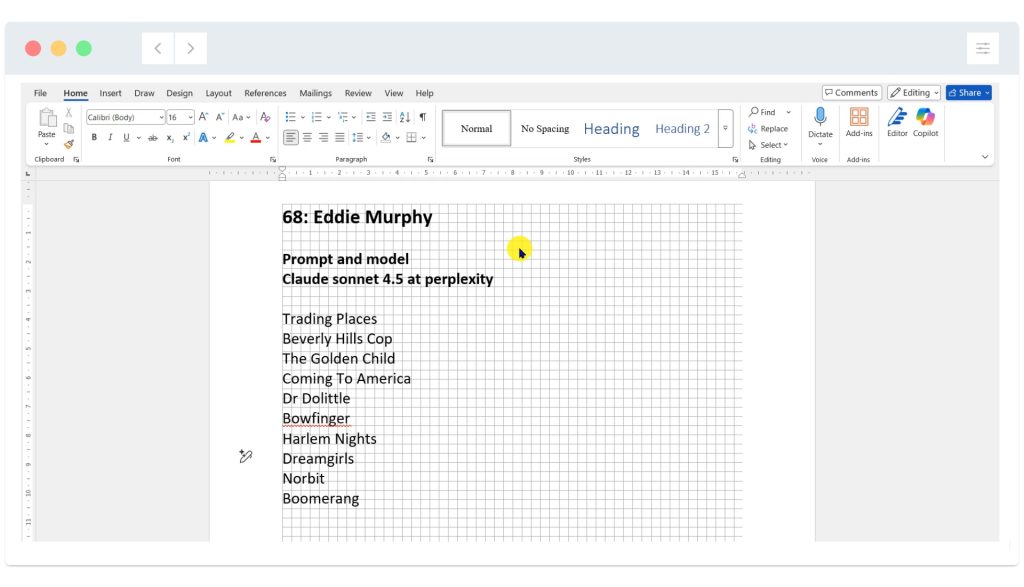1024x587 pixels.
Task: Open the Review tab
Action: coord(358,93)
